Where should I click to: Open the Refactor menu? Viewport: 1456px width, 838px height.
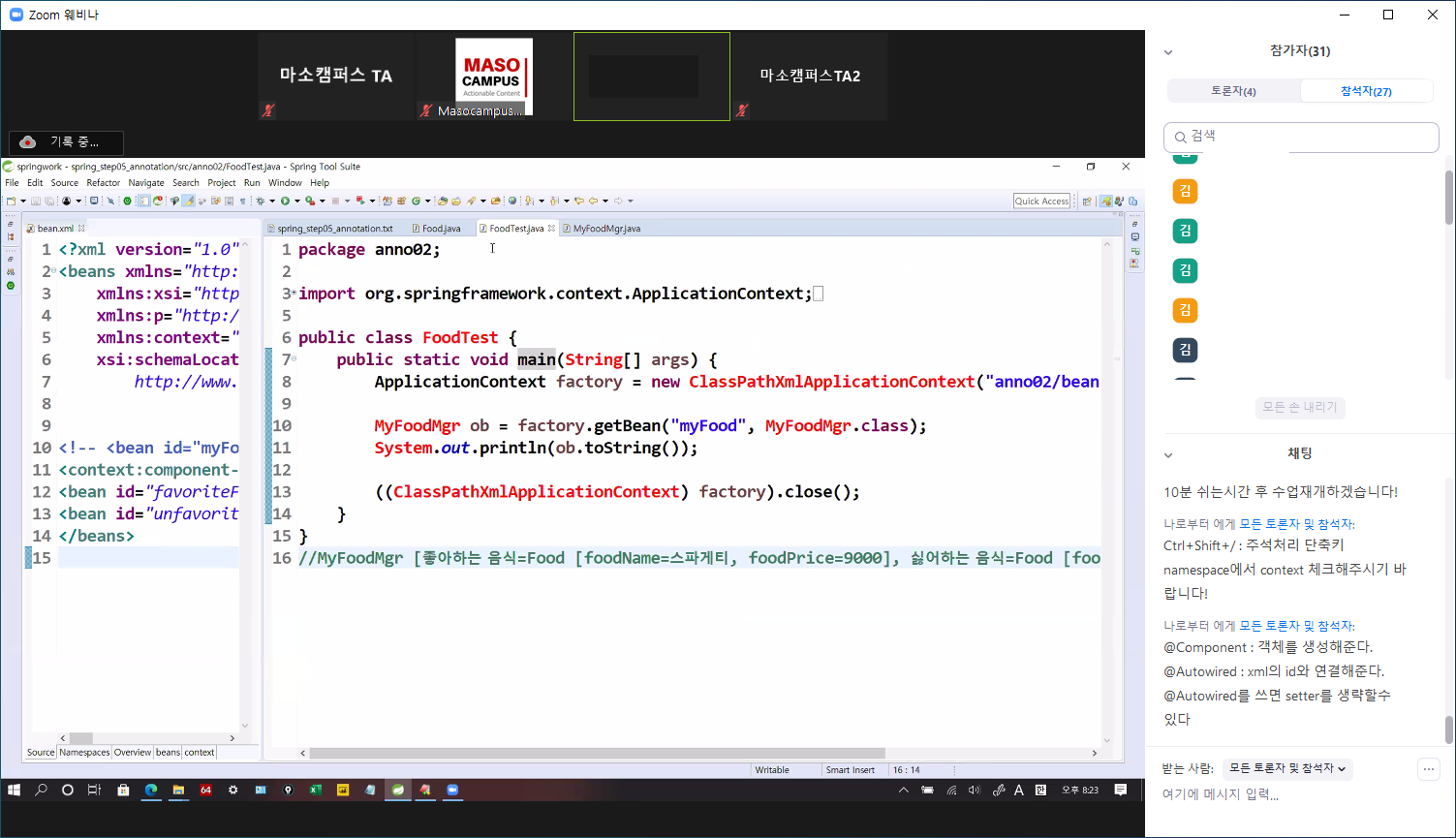[103, 183]
